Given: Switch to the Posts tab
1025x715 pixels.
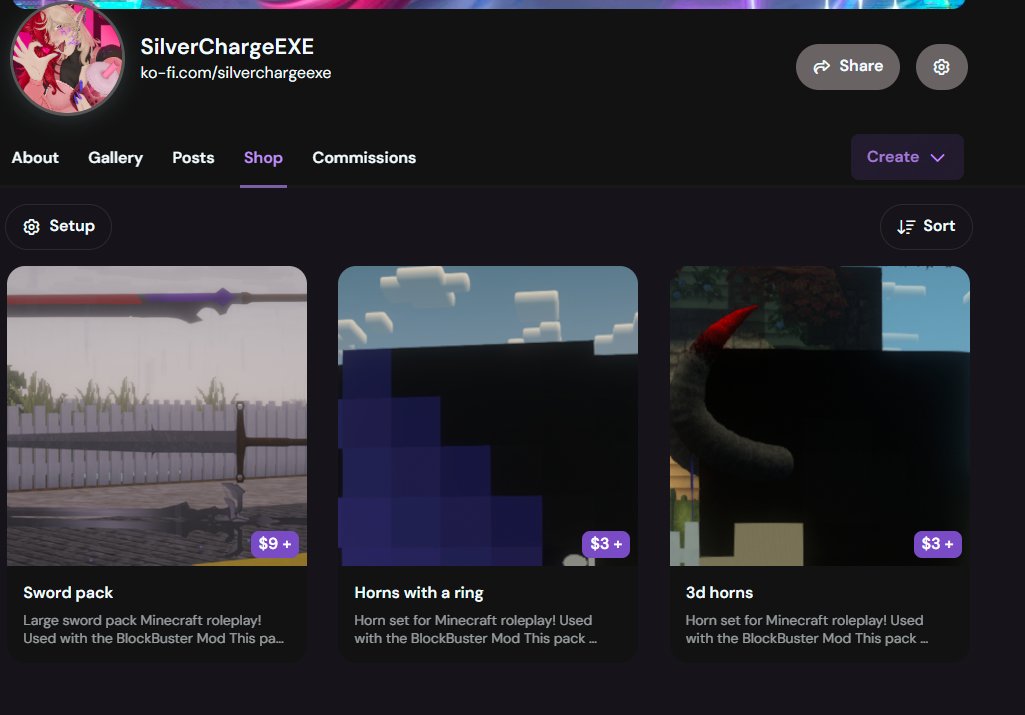Looking at the screenshot, I should click(193, 158).
